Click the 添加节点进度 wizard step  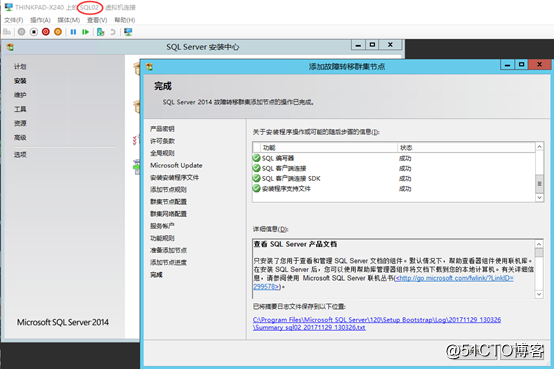click(x=168, y=262)
